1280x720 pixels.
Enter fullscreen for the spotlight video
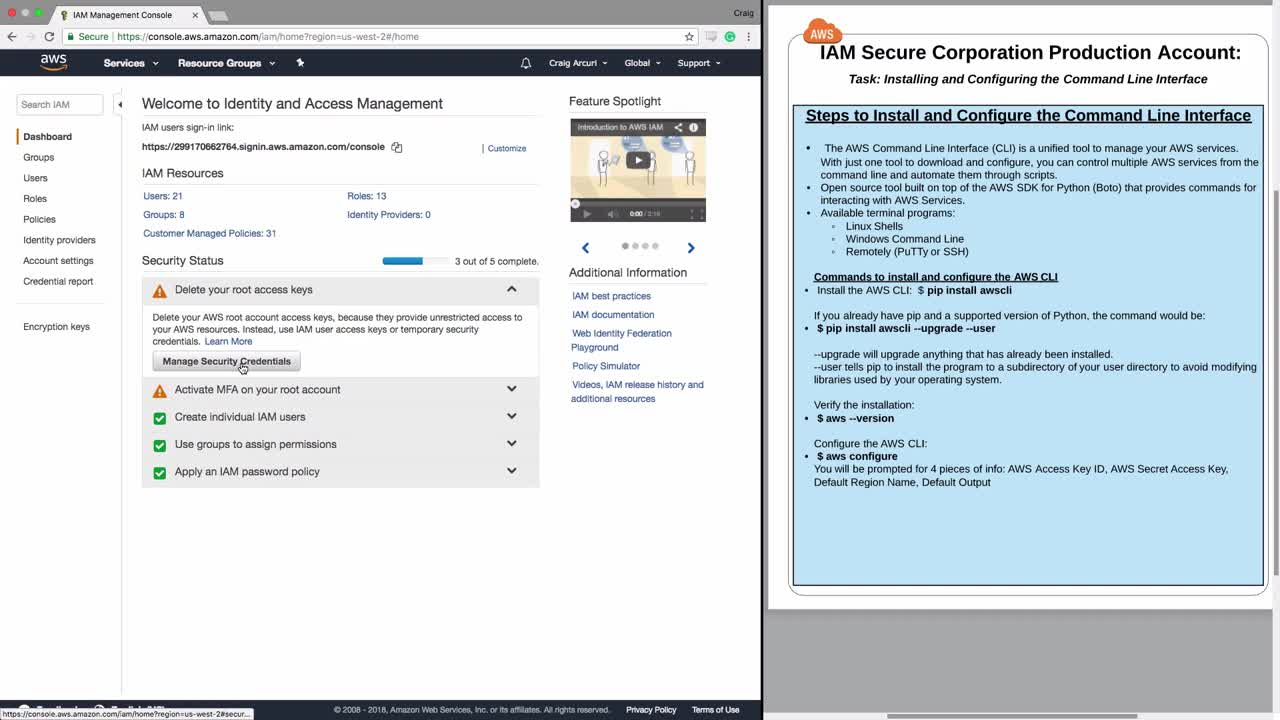click(x=696, y=213)
